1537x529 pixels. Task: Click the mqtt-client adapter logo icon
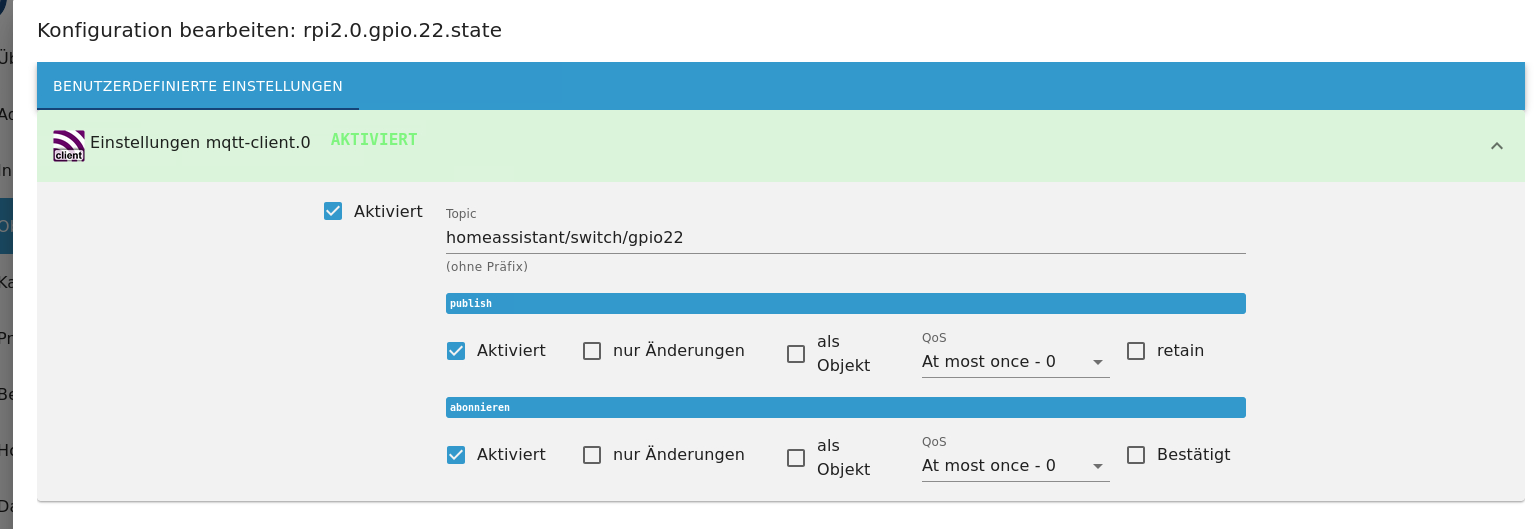pyautogui.click(x=69, y=146)
